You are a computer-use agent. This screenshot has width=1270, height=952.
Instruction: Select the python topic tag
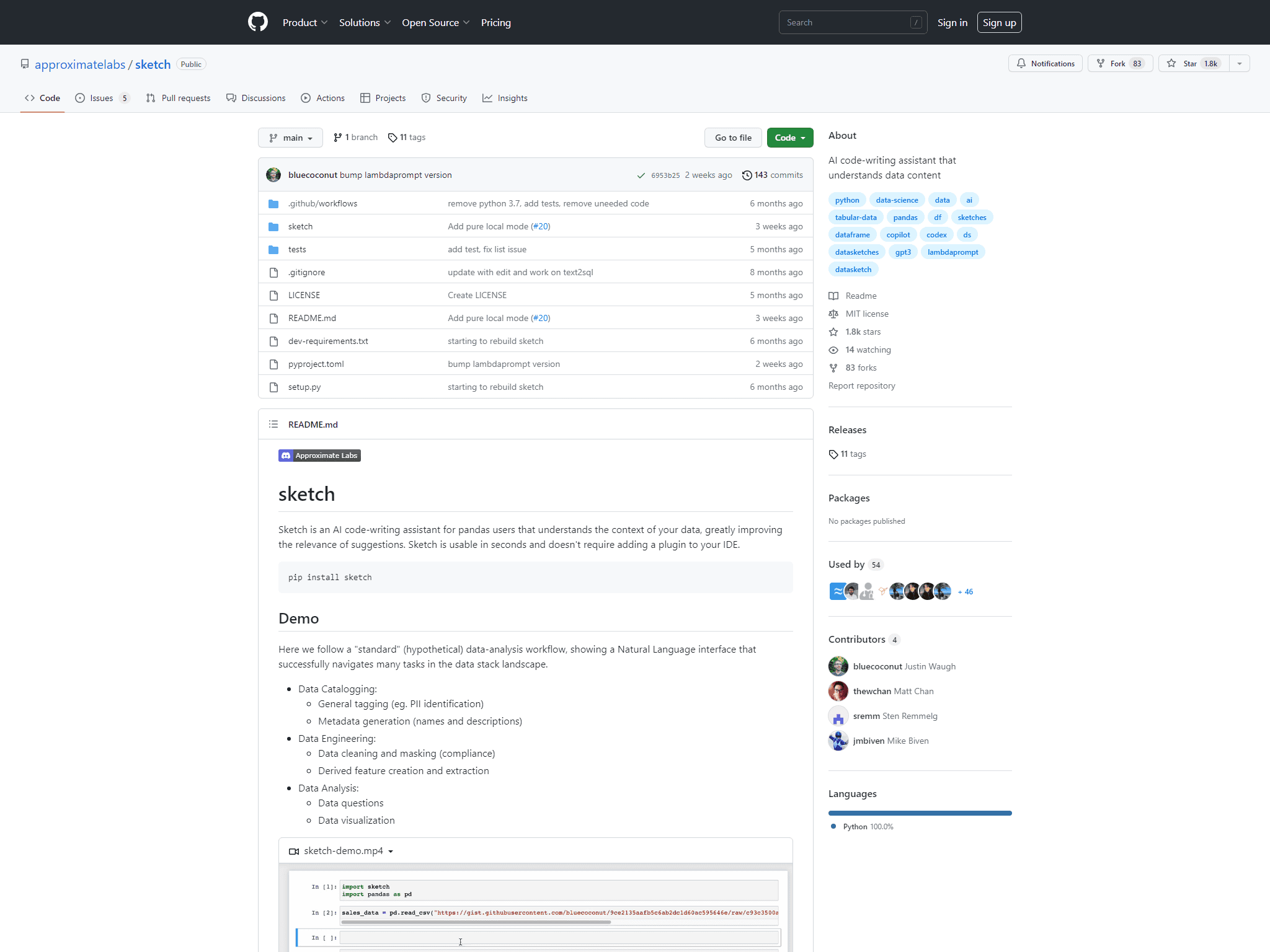(847, 200)
